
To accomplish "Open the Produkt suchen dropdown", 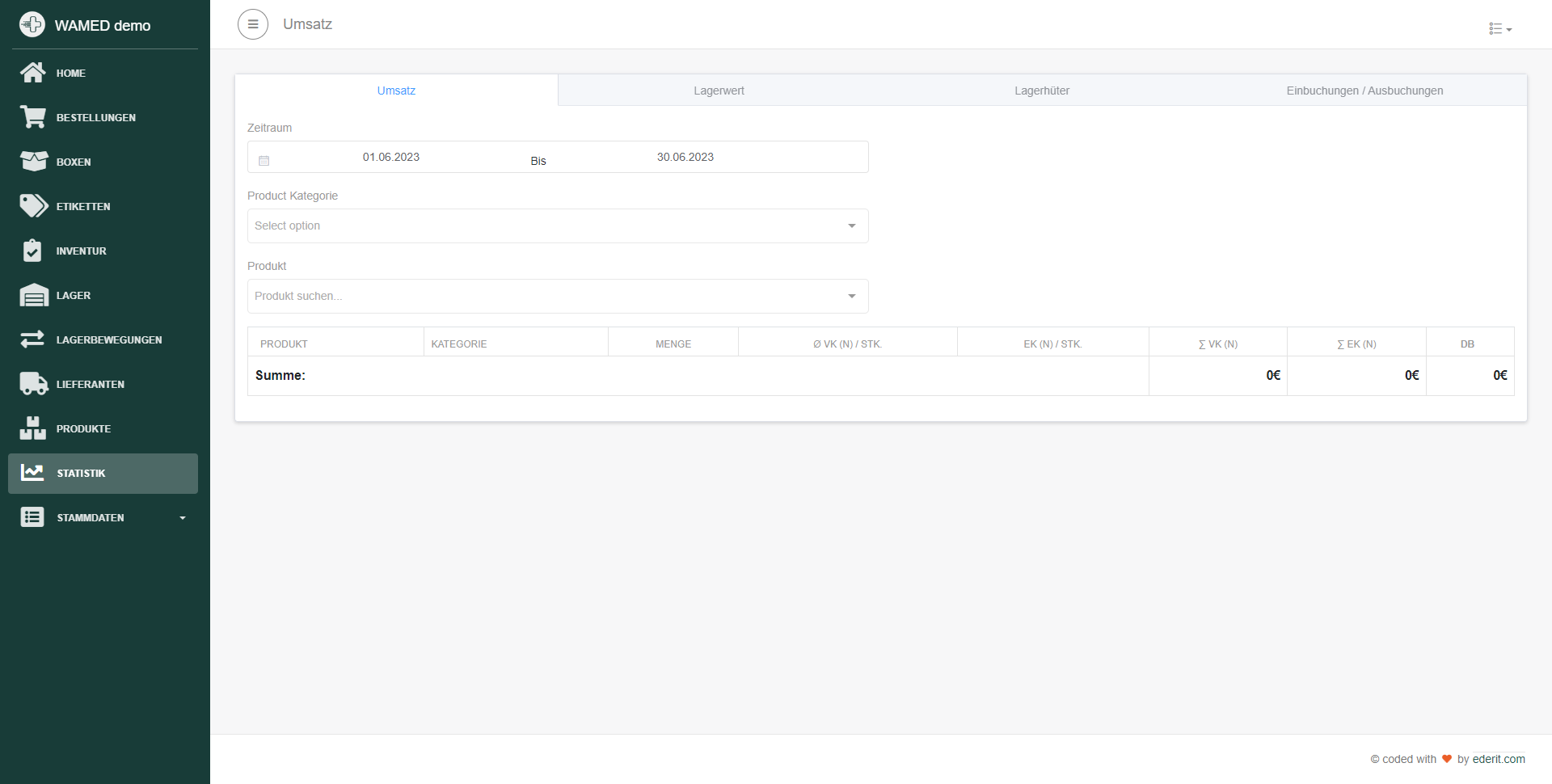I will [x=557, y=297].
